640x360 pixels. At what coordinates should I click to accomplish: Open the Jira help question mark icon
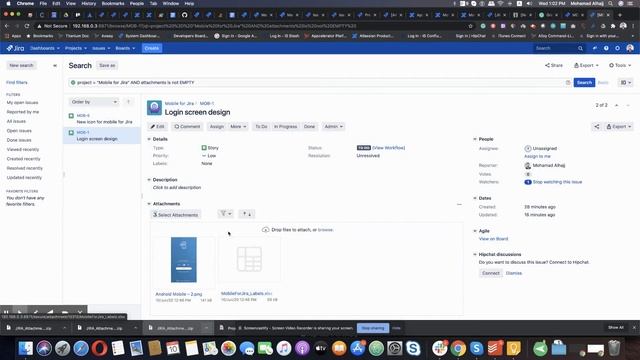[x=606, y=48]
